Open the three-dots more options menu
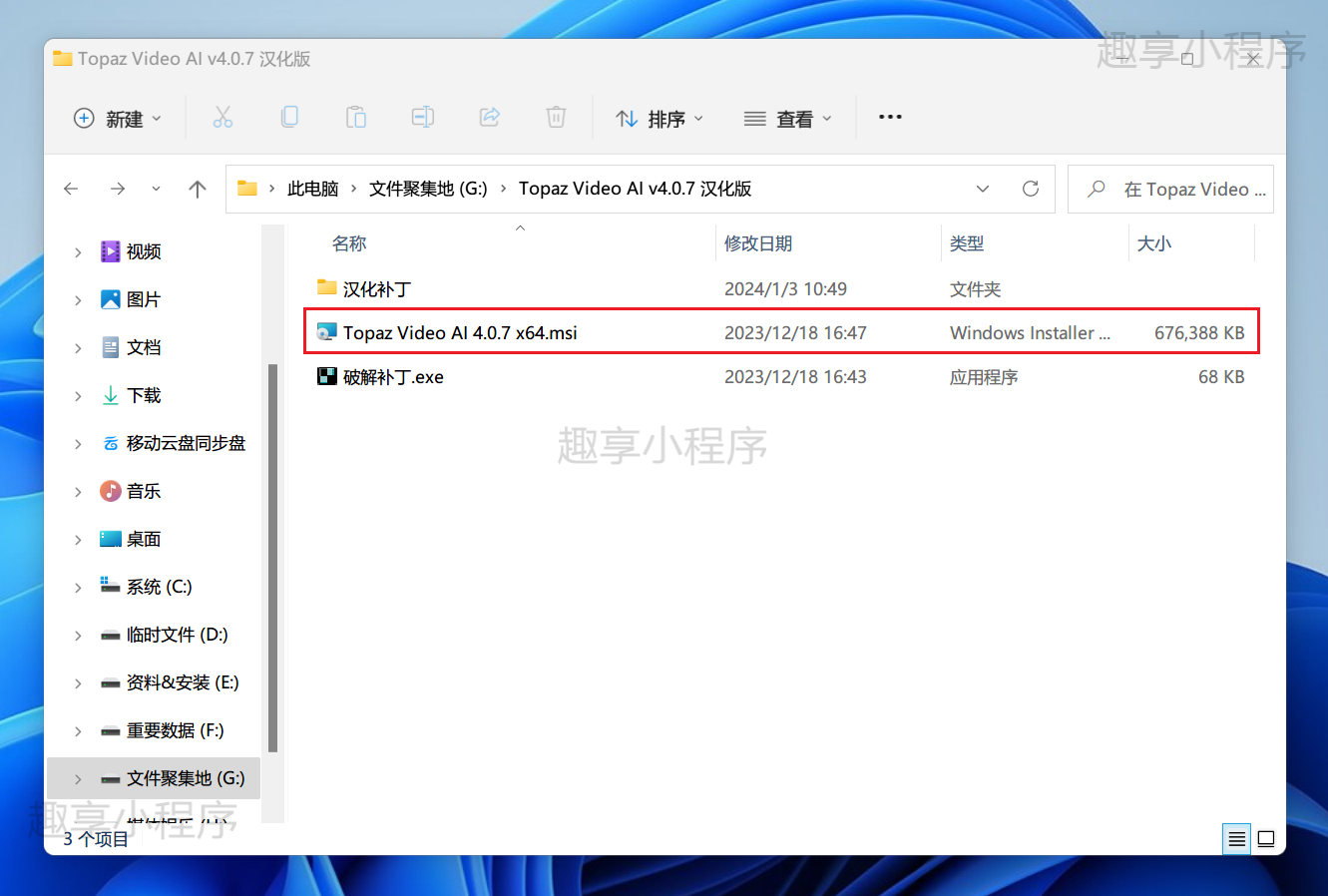 890,118
